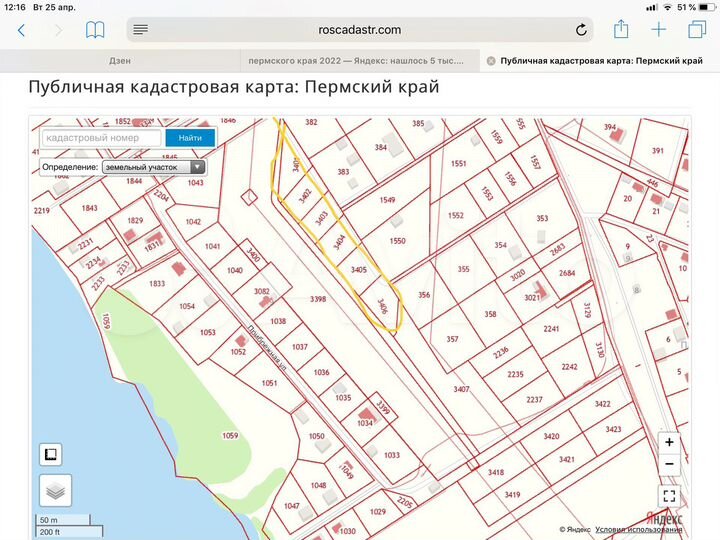Switch to the Дзен tab
This screenshot has height=540, width=720.
[x=120, y=61]
